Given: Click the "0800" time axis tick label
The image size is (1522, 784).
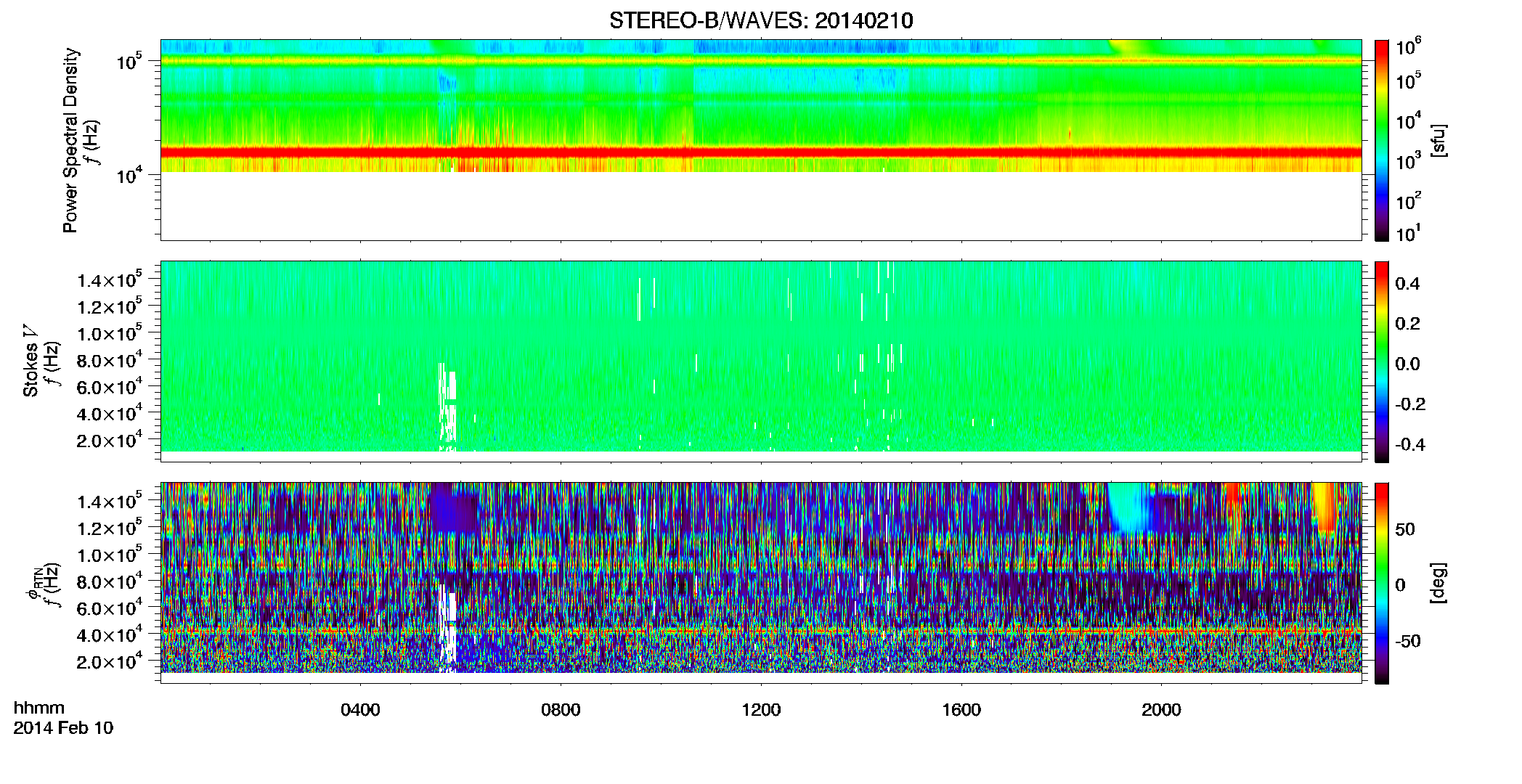Looking at the screenshot, I should pos(561,709).
